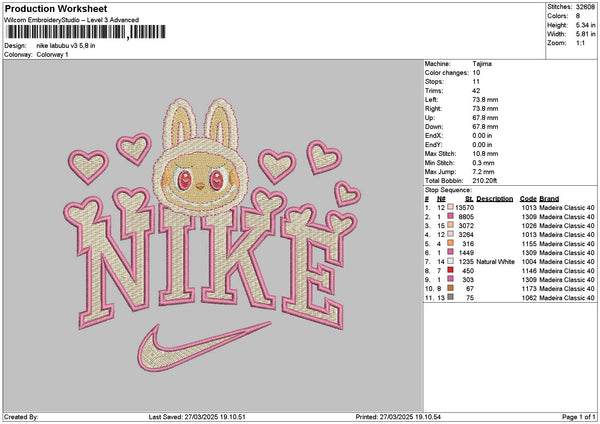Screen dimensions: 600x424
Task: Select the 'Last Saved: 27/03/2025 19.10.51' text
Action: click(x=197, y=417)
